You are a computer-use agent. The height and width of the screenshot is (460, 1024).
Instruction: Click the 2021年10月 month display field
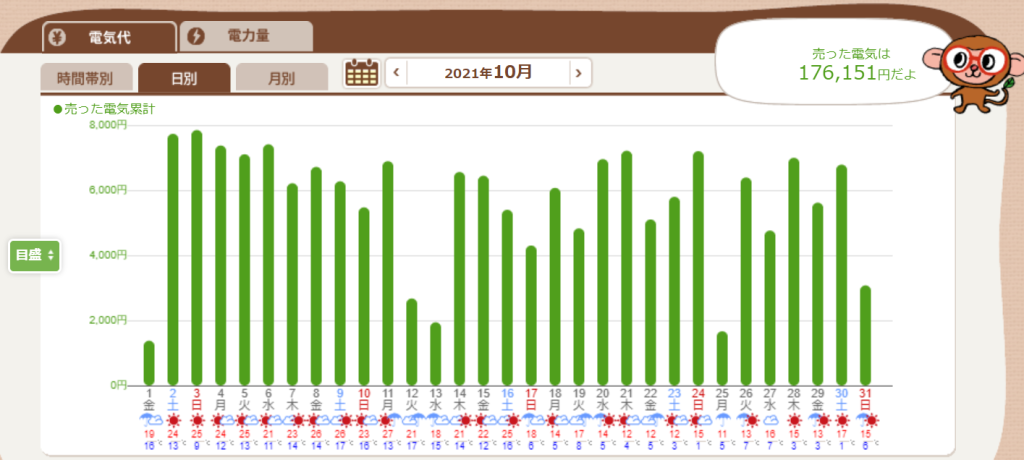point(488,73)
